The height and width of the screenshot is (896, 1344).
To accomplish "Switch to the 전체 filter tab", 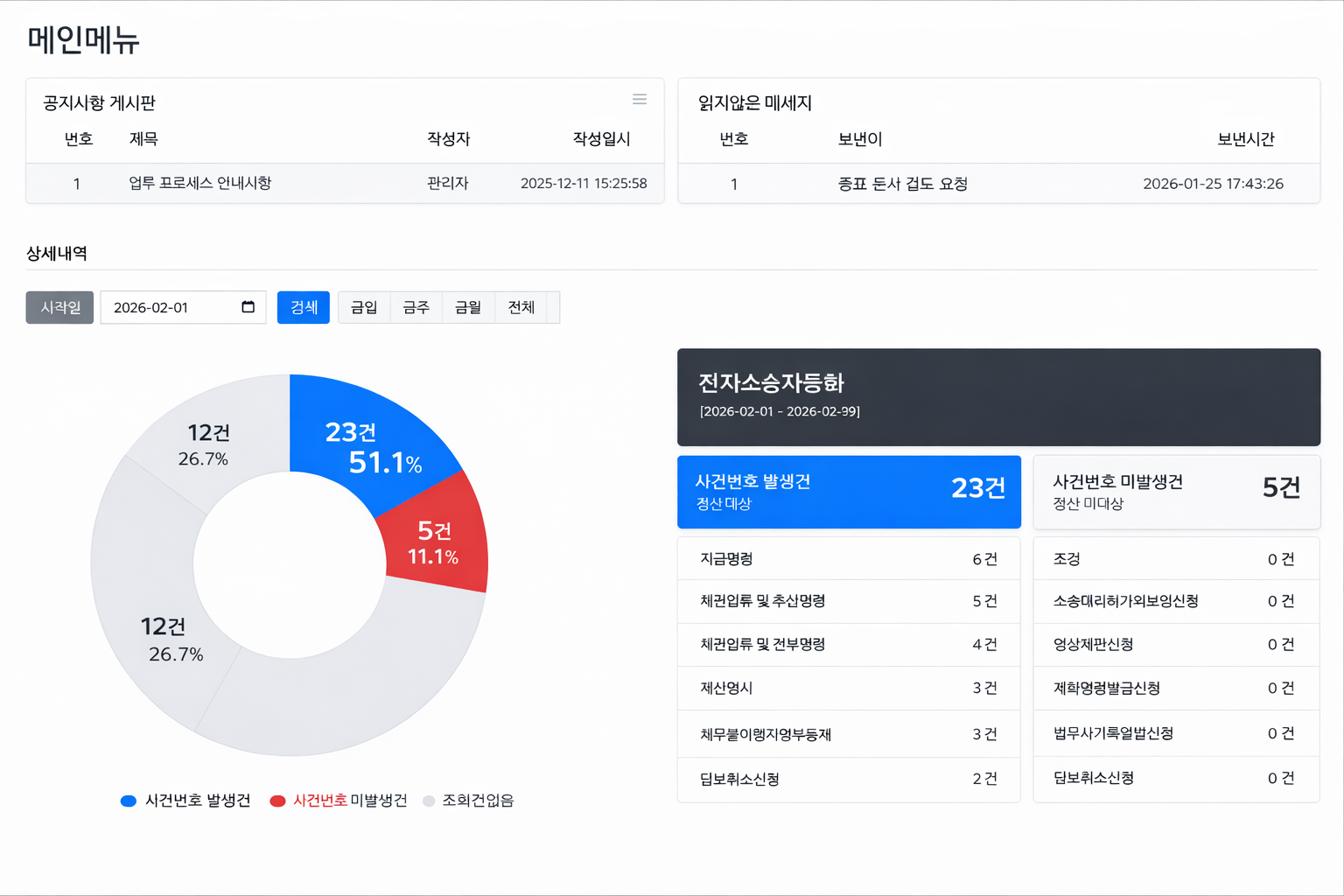I will click(521, 307).
